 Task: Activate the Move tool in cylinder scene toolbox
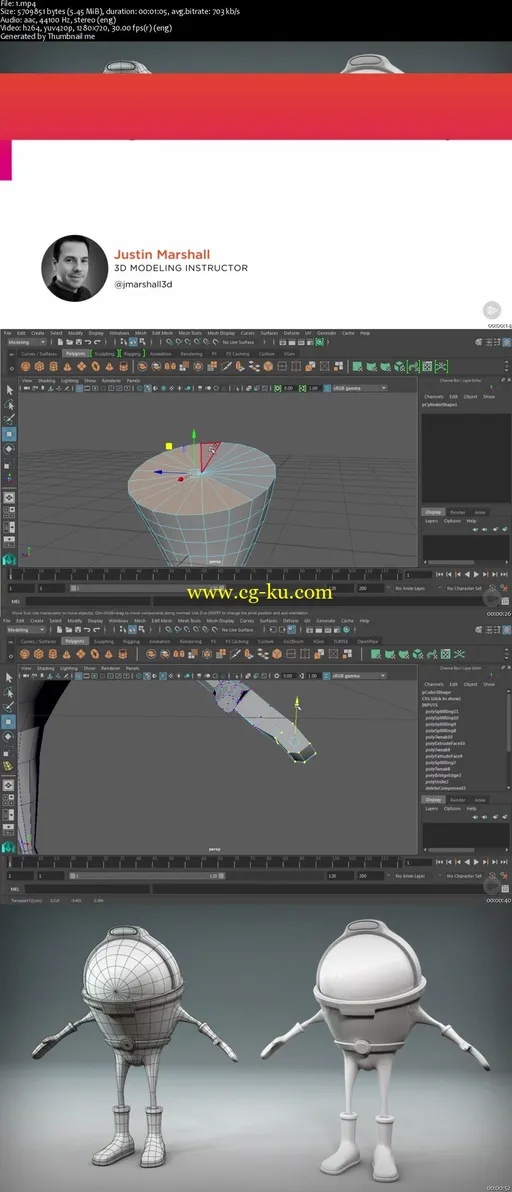(9, 434)
